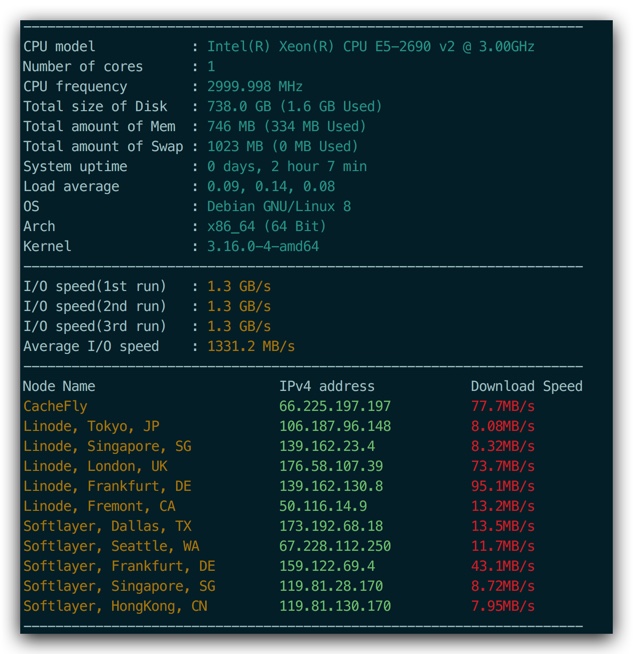Click the CacheFly node name
Image resolution: width=633 pixels, height=654 pixels.
55,406
